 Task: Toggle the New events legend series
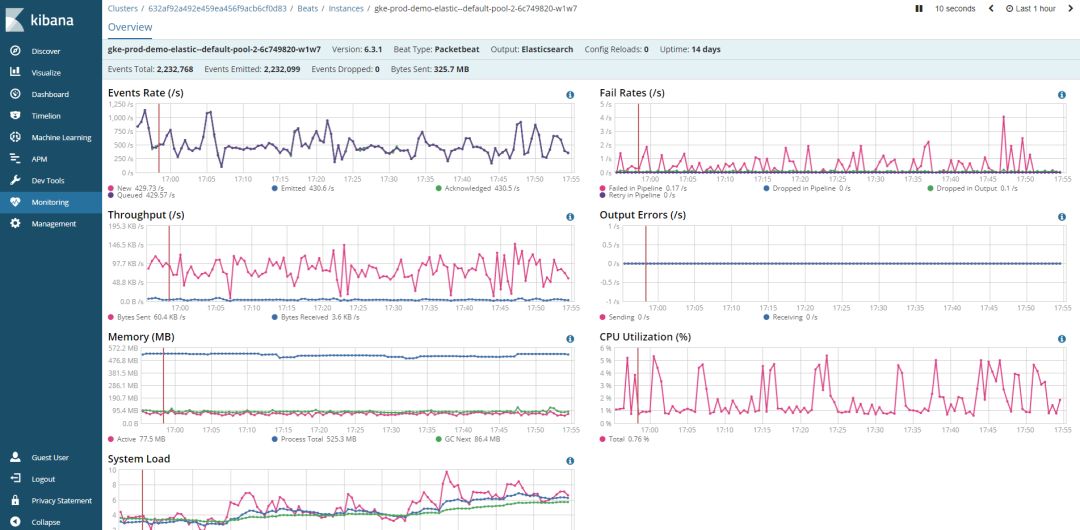pos(136,187)
